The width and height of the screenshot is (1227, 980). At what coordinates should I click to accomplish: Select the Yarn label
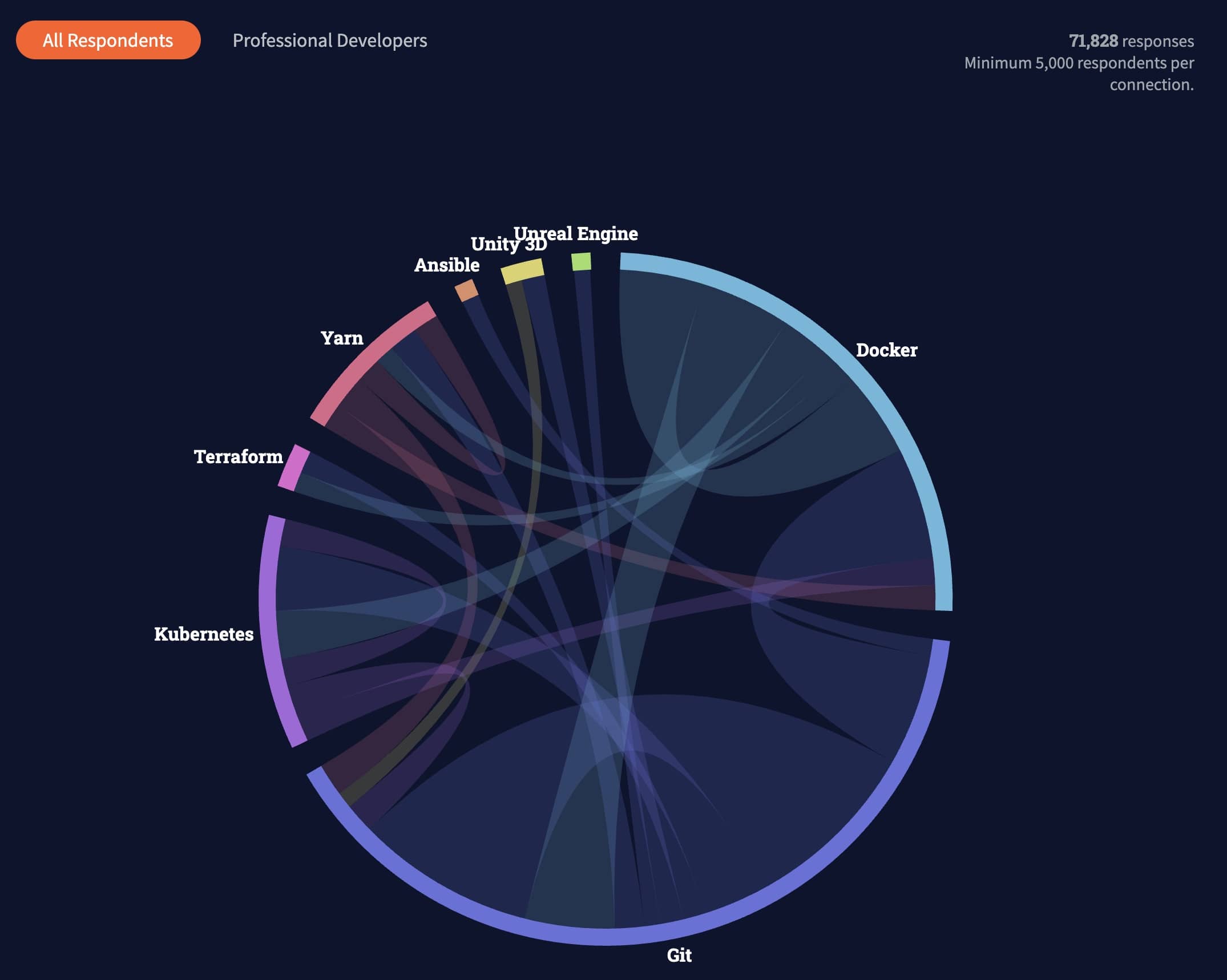pyautogui.click(x=342, y=338)
